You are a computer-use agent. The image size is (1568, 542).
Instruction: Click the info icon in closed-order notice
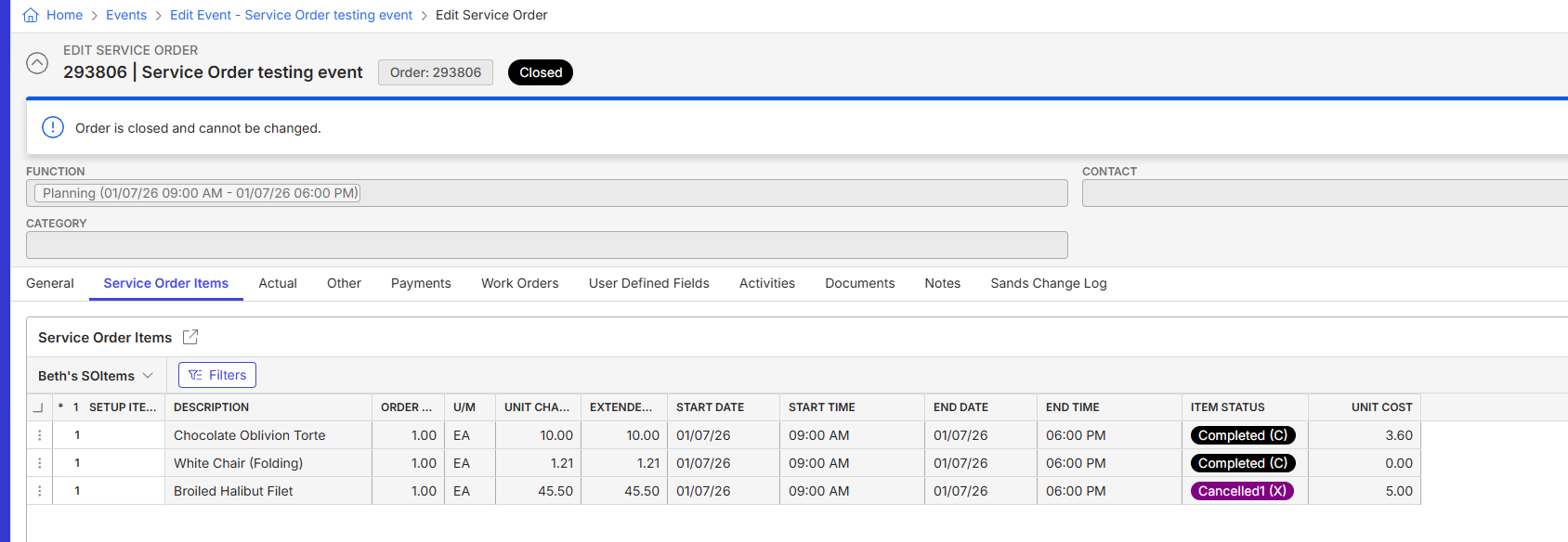pos(53,127)
